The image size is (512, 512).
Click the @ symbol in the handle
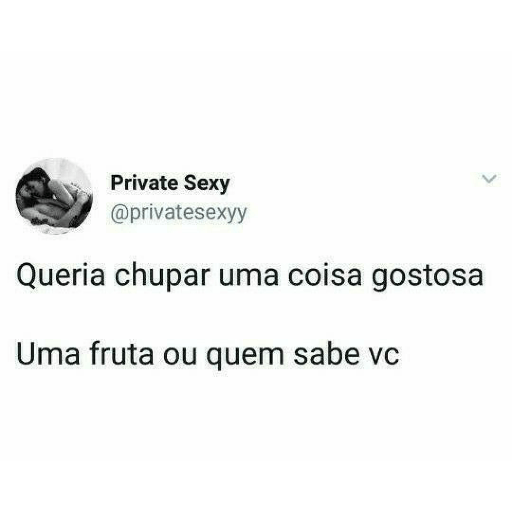coord(119,213)
